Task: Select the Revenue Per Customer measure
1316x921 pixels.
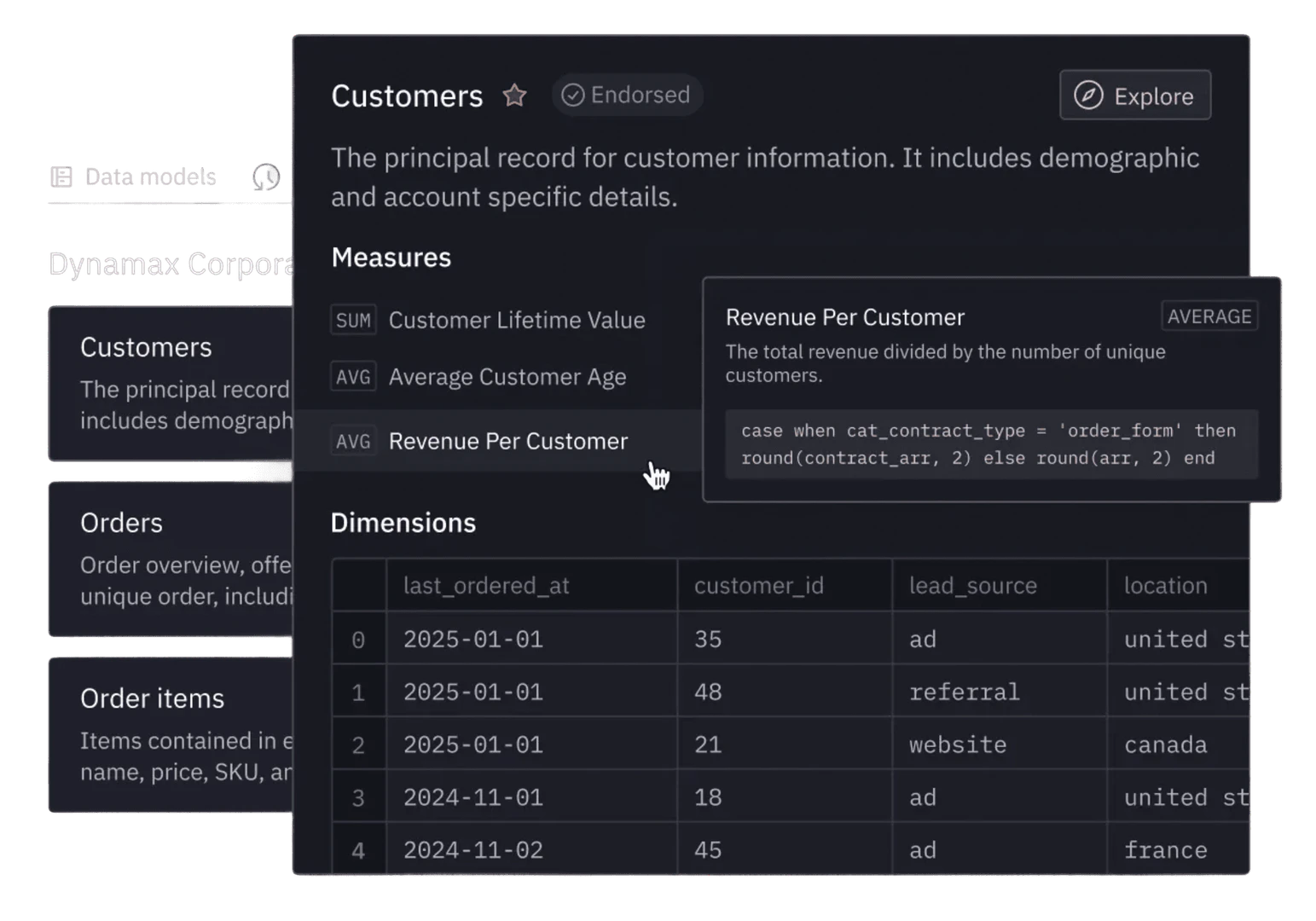Action: pyautogui.click(x=508, y=441)
